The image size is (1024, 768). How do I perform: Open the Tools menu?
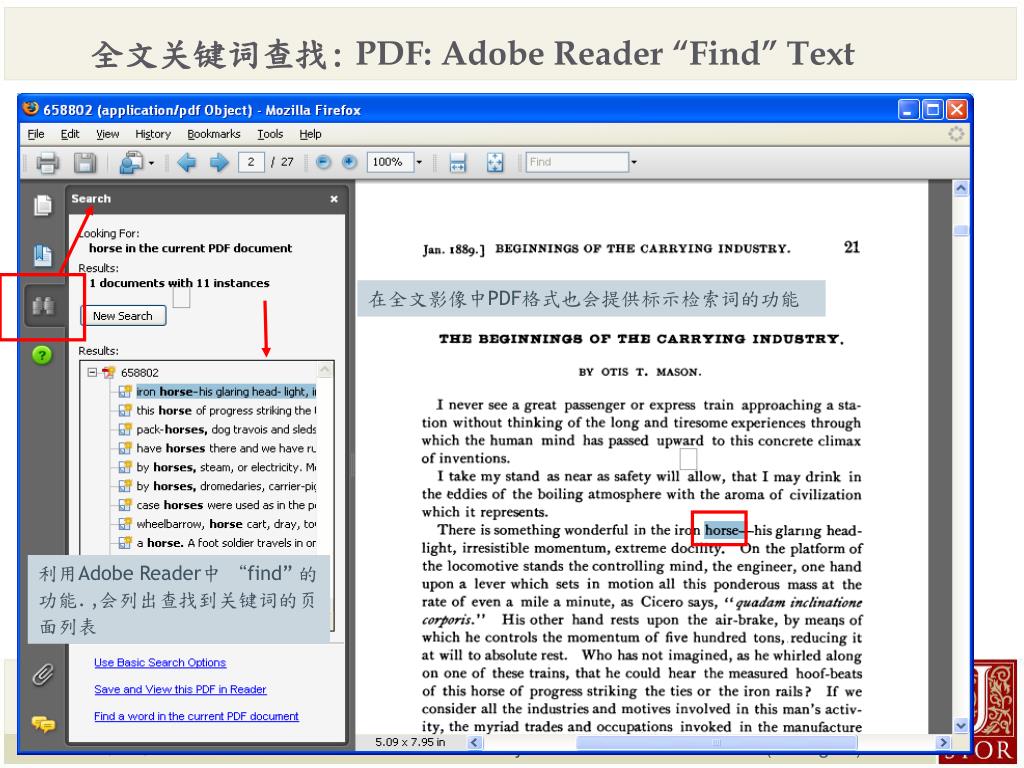tap(270, 134)
